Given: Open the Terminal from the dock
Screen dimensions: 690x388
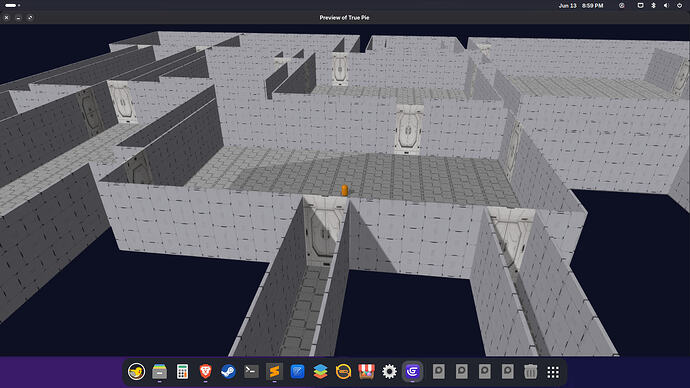Looking at the screenshot, I should coord(251,372).
